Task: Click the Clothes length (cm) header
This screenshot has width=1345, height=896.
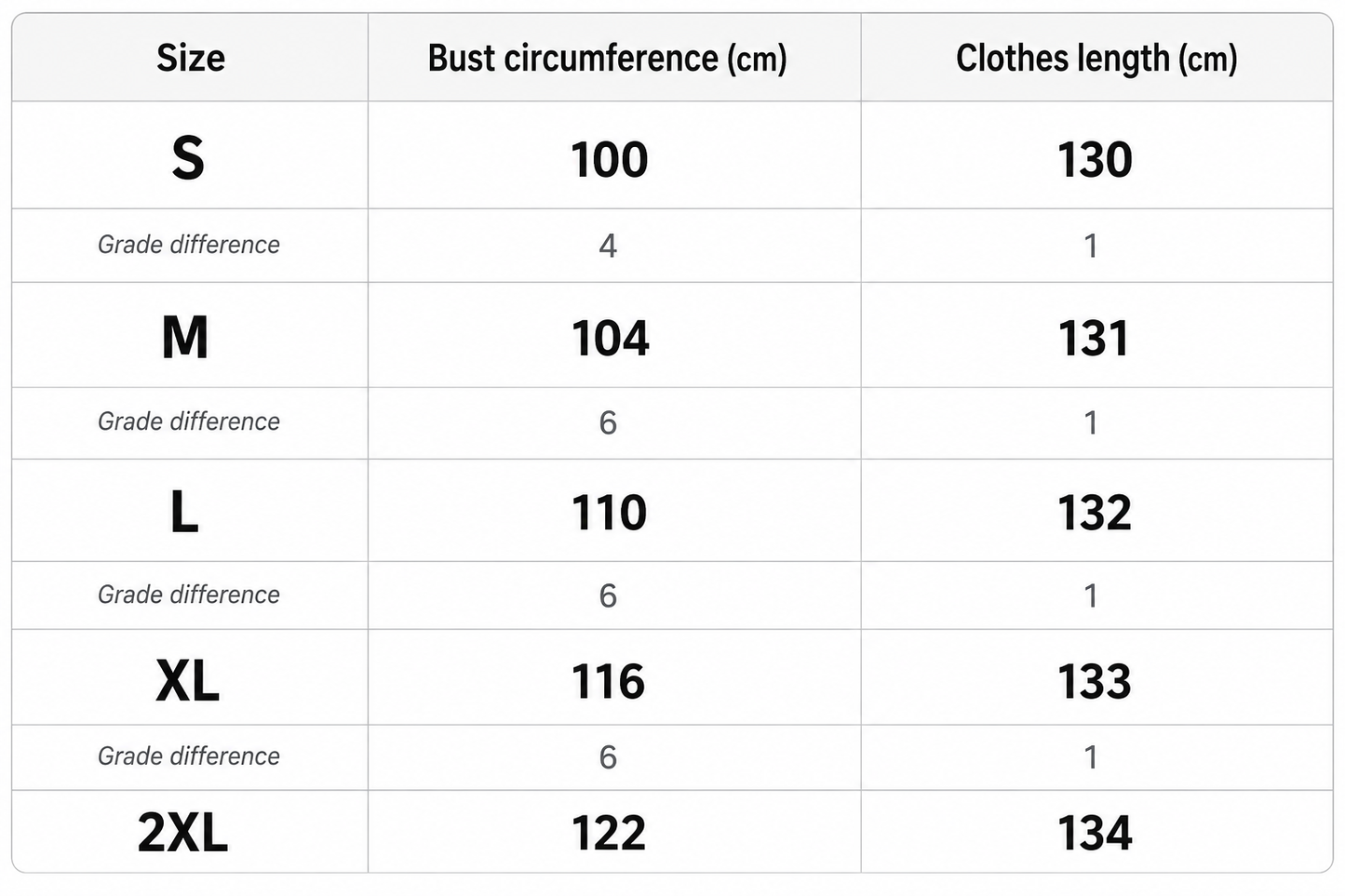Action: 1096,59
